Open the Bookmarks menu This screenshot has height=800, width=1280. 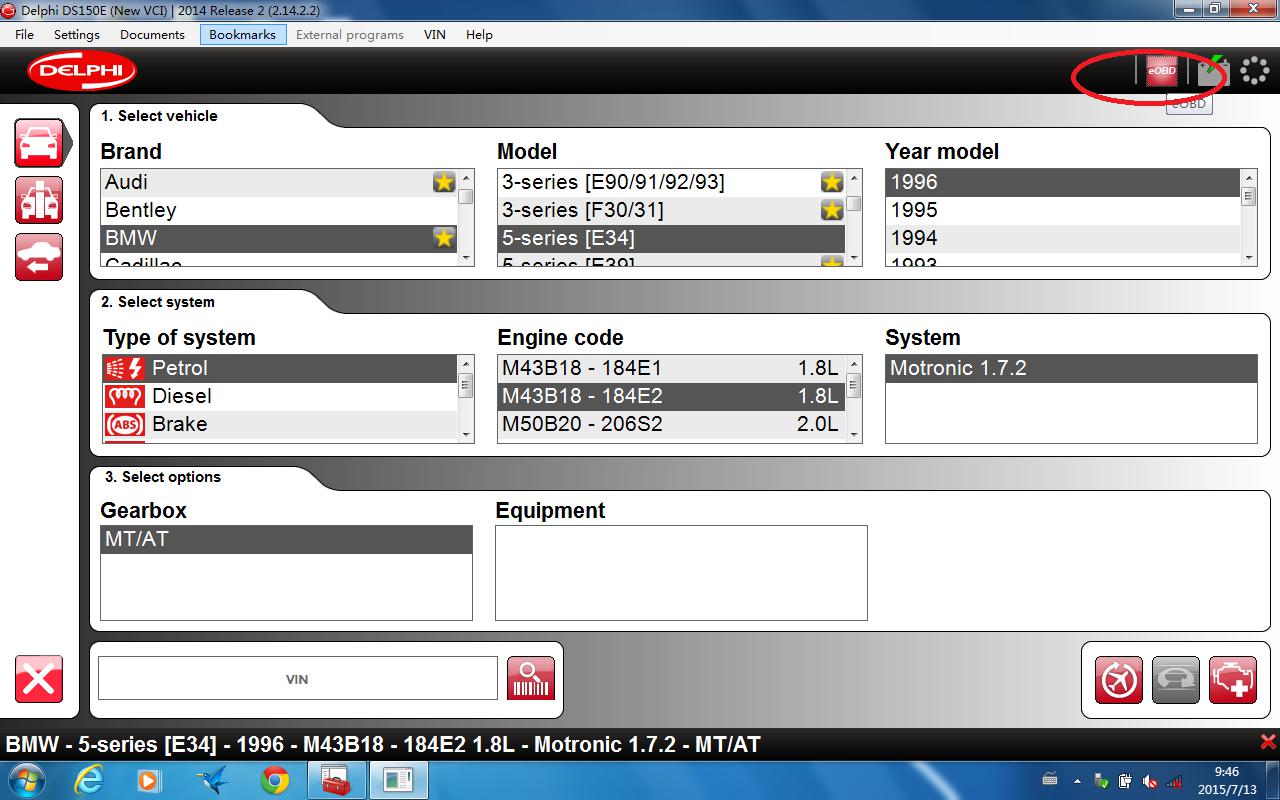point(243,34)
